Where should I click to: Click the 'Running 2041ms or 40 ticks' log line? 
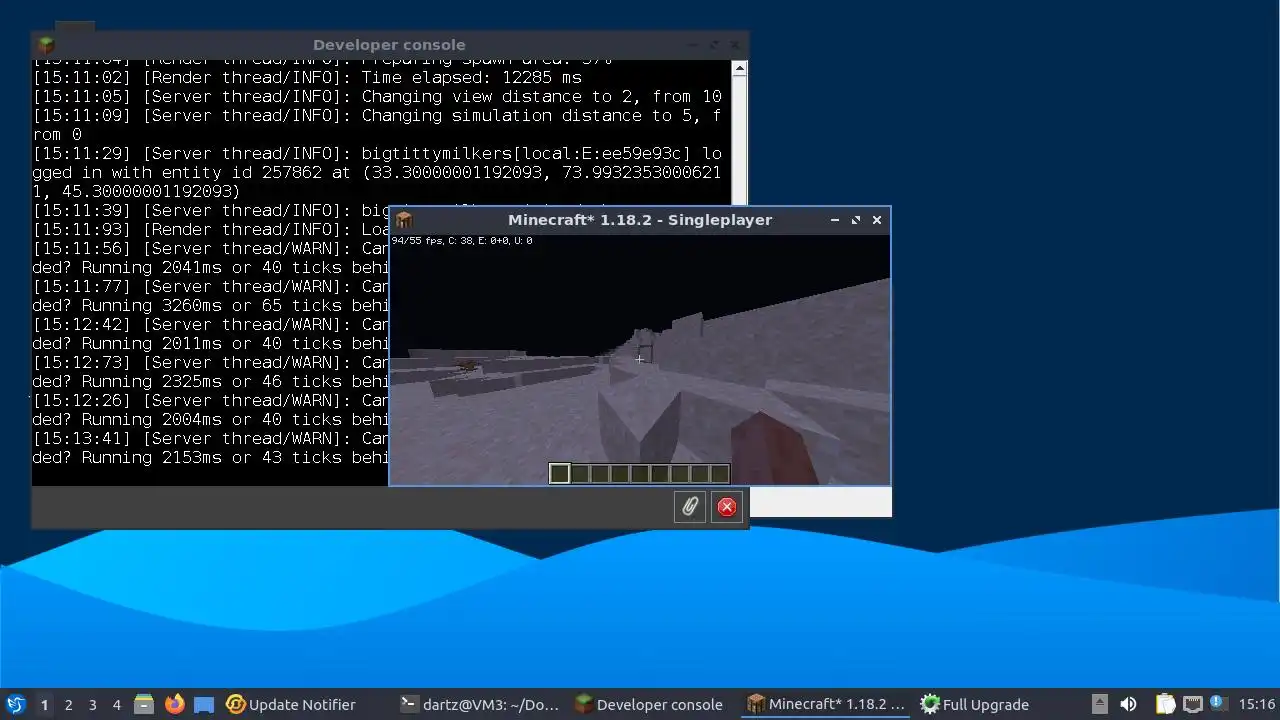click(x=210, y=267)
